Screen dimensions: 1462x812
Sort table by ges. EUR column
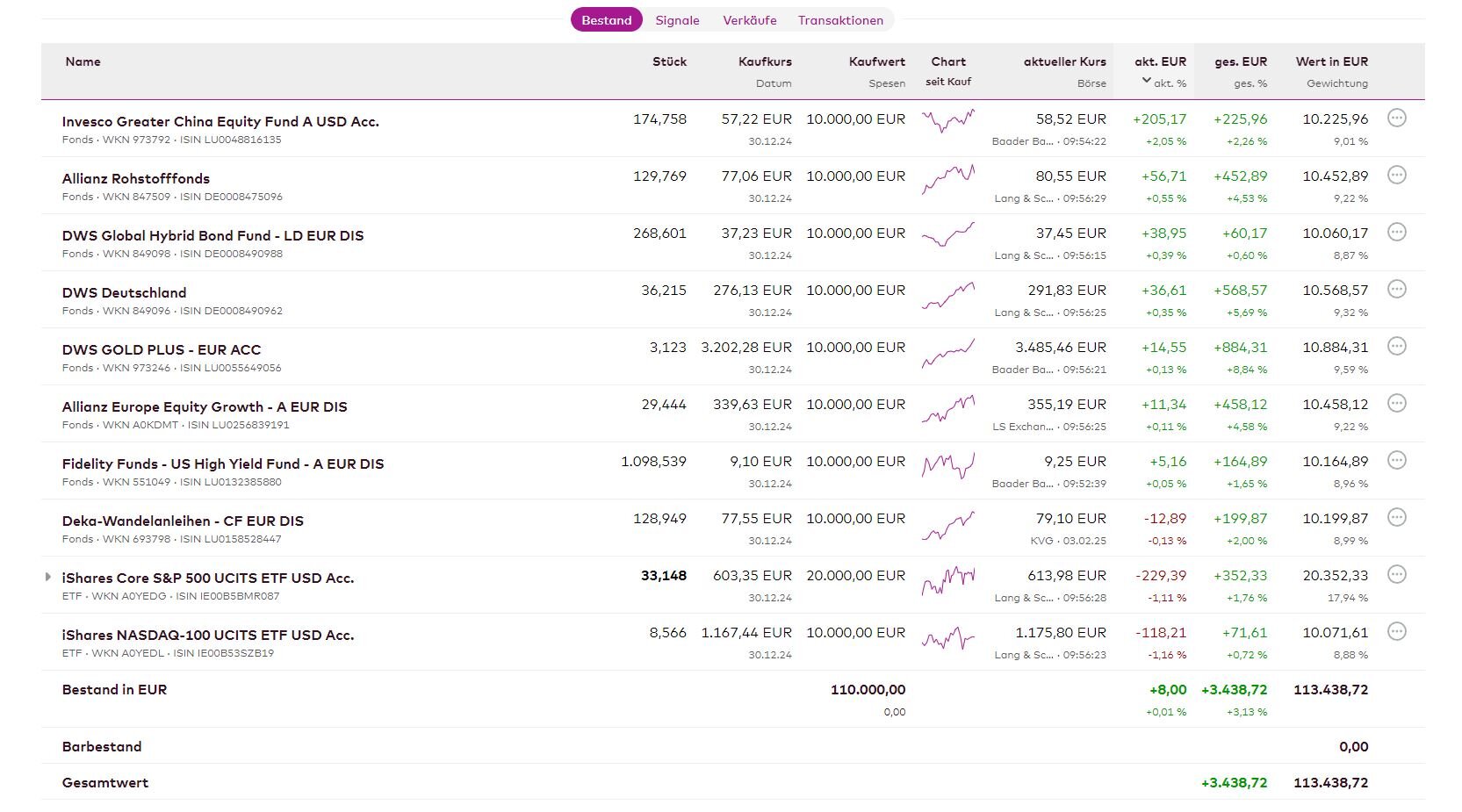pos(1240,61)
